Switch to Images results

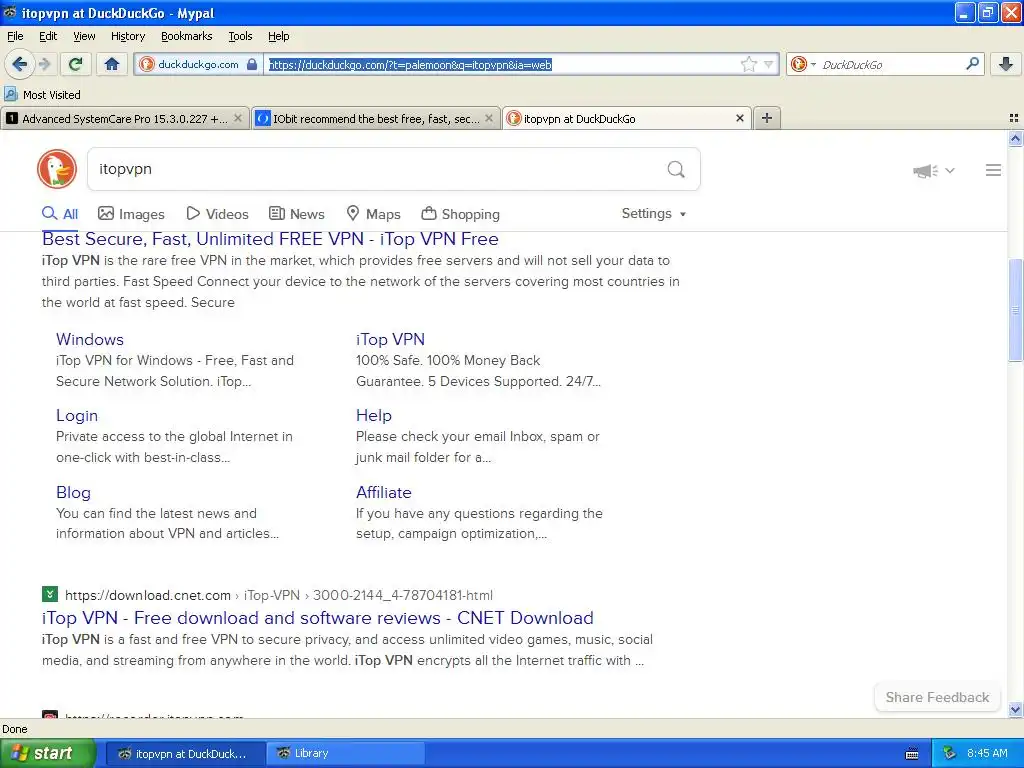(131, 214)
